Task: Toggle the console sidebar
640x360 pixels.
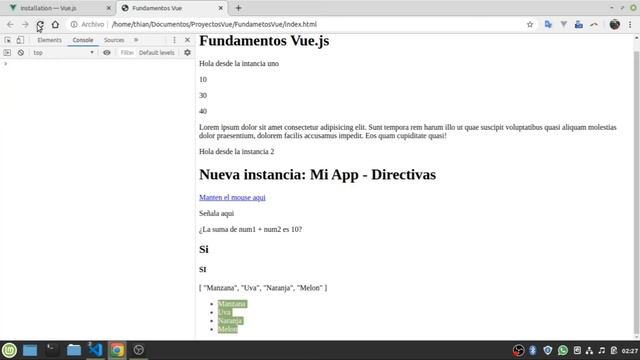Action: pyautogui.click(x=7, y=53)
